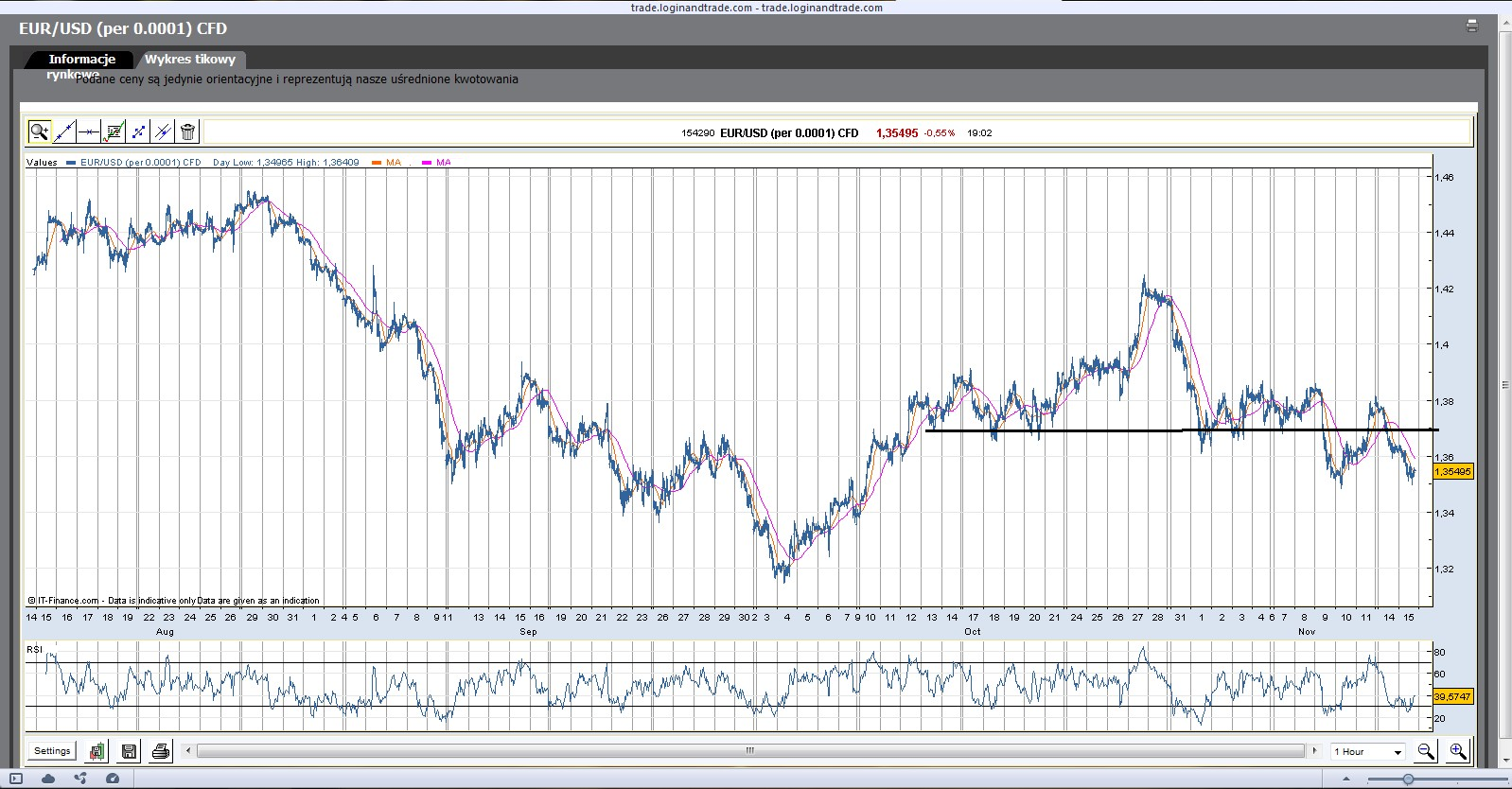Print the chart with printer icon

(161, 751)
